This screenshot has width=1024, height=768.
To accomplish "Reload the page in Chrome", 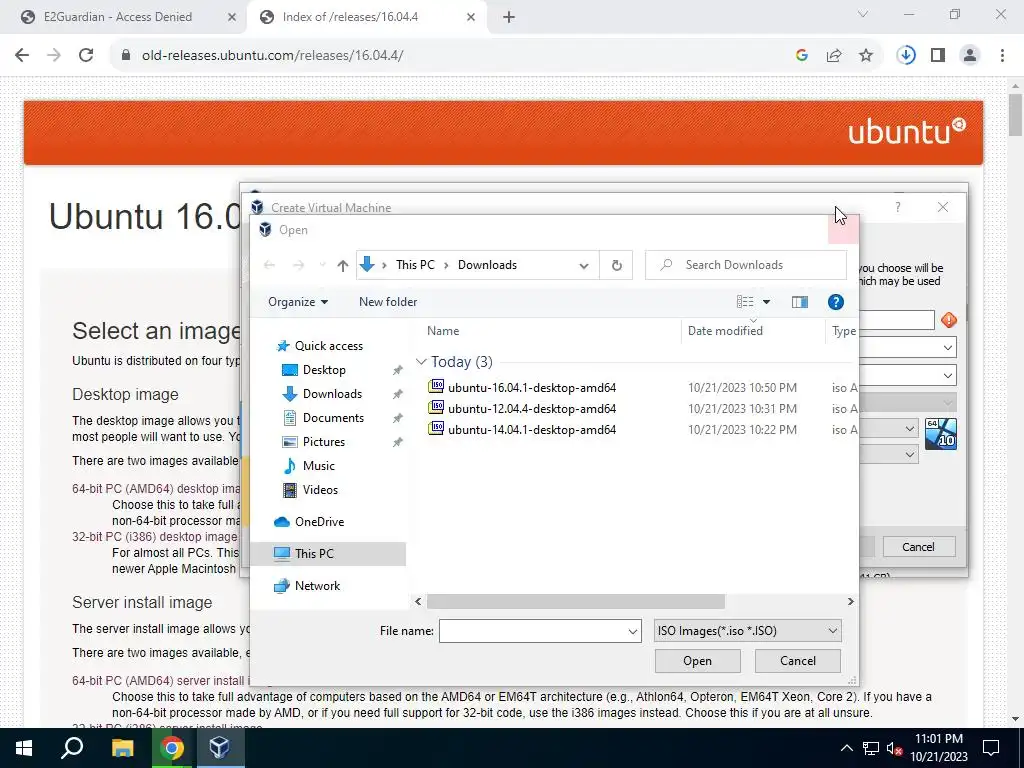I will [x=86, y=56].
